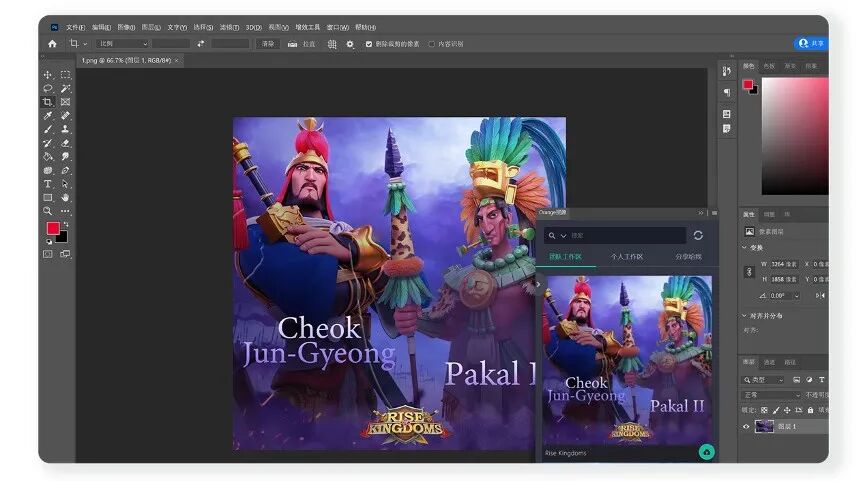Screen dimensions: 866x481
Task: Open the 图像(I) menu
Action: pos(126,27)
